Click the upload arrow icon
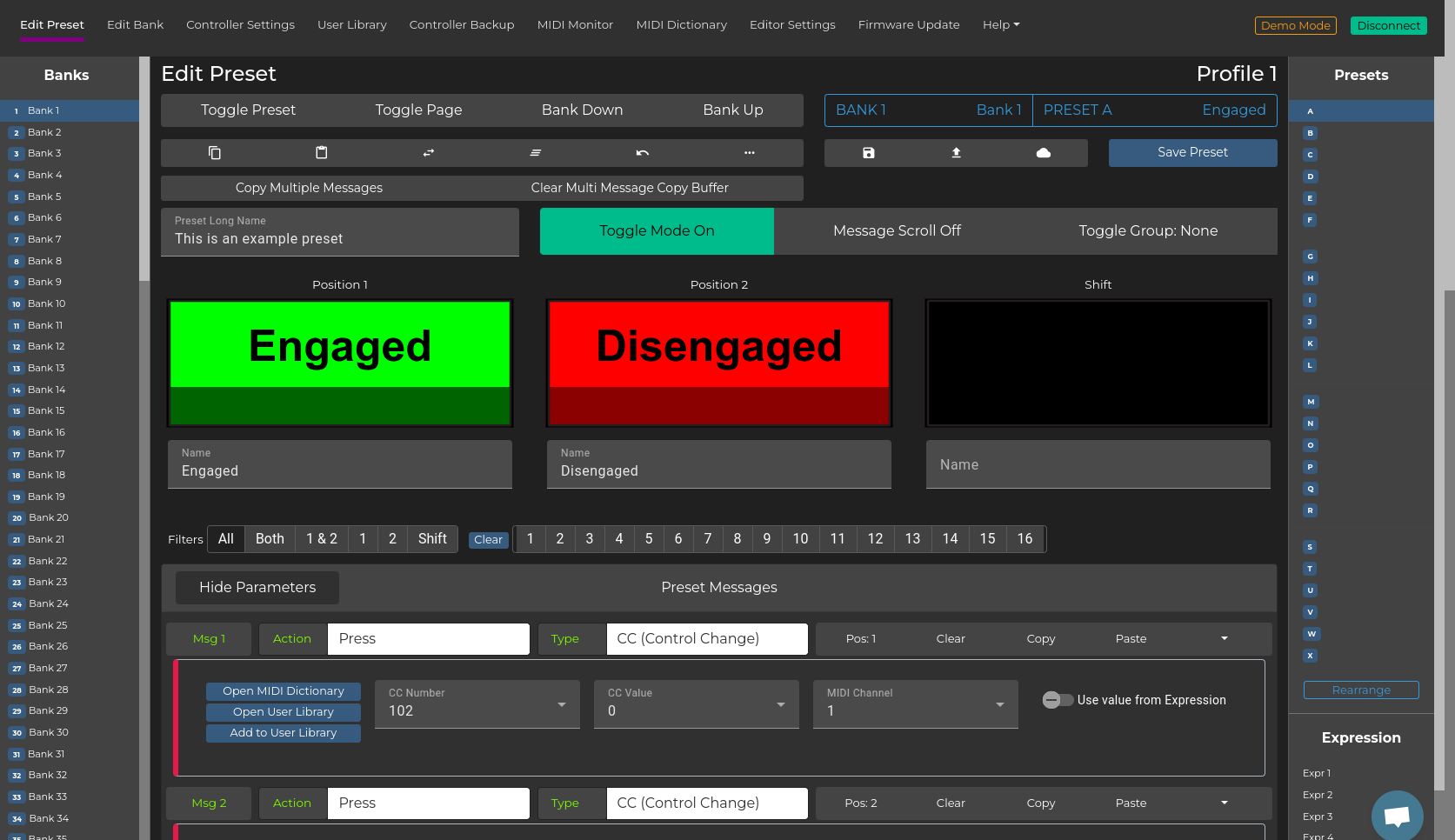This screenshot has height=840, width=1455. click(956, 153)
